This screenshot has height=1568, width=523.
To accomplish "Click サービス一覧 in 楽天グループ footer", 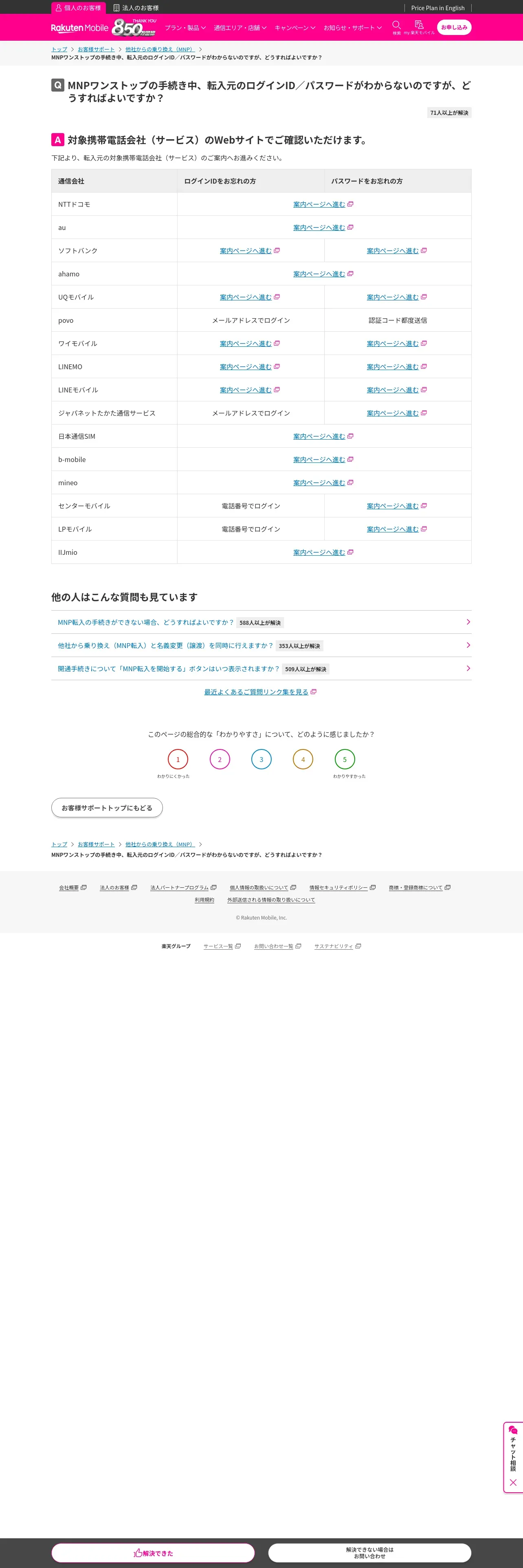I will click(222, 946).
